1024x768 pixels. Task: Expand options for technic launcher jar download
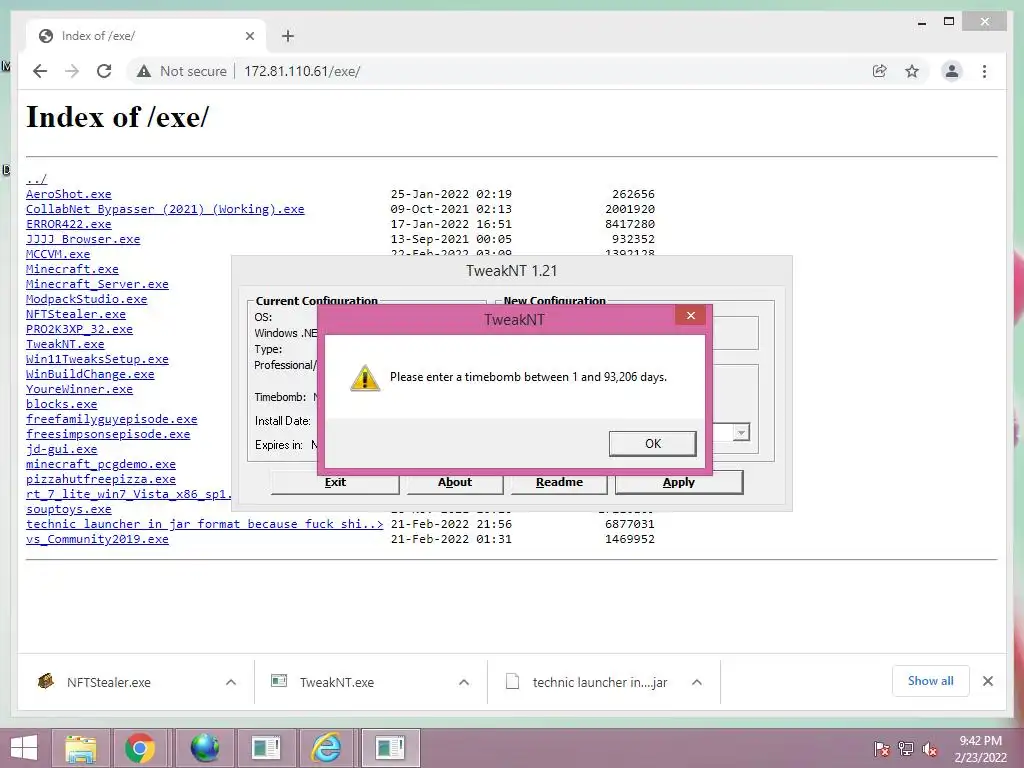[x=697, y=682]
